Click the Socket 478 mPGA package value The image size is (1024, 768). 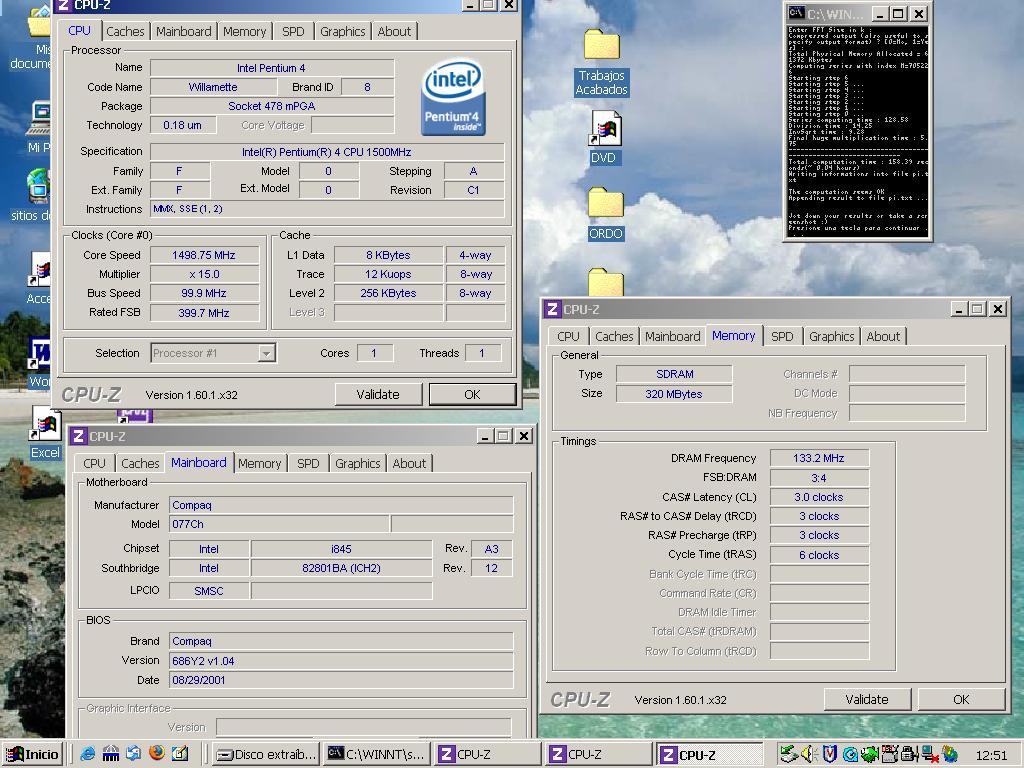pyautogui.click(x=272, y=106)
